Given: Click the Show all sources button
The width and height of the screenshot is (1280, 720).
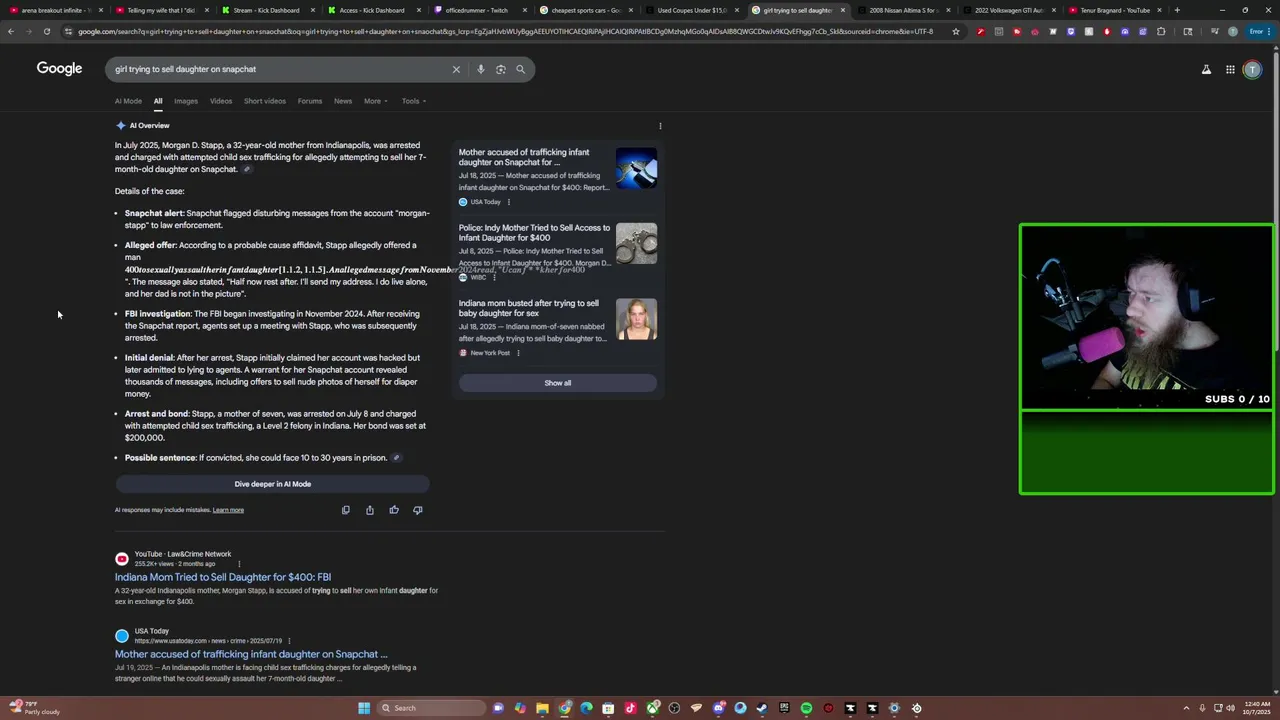Looking at the screenshot, I should (x=558, y=383).
